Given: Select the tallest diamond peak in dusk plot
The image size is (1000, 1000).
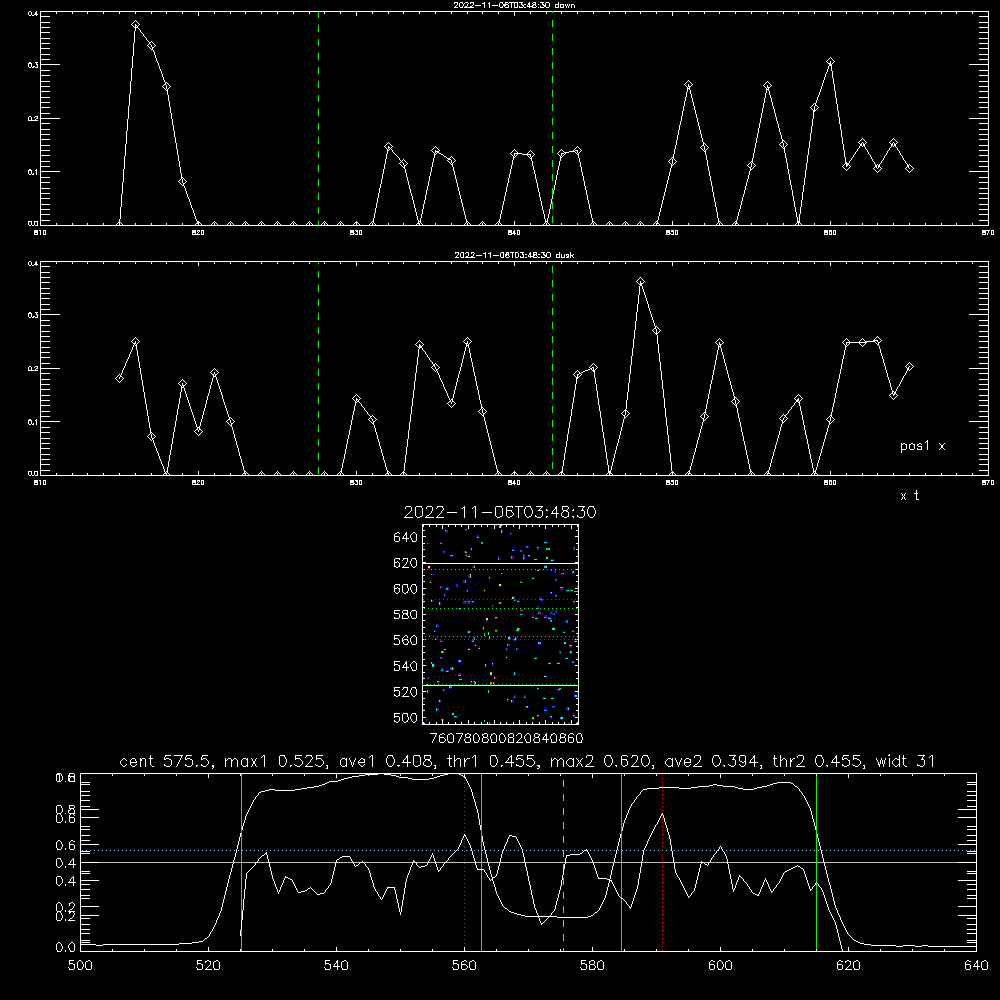Looking at the screenshot, I should coord(641,282).
